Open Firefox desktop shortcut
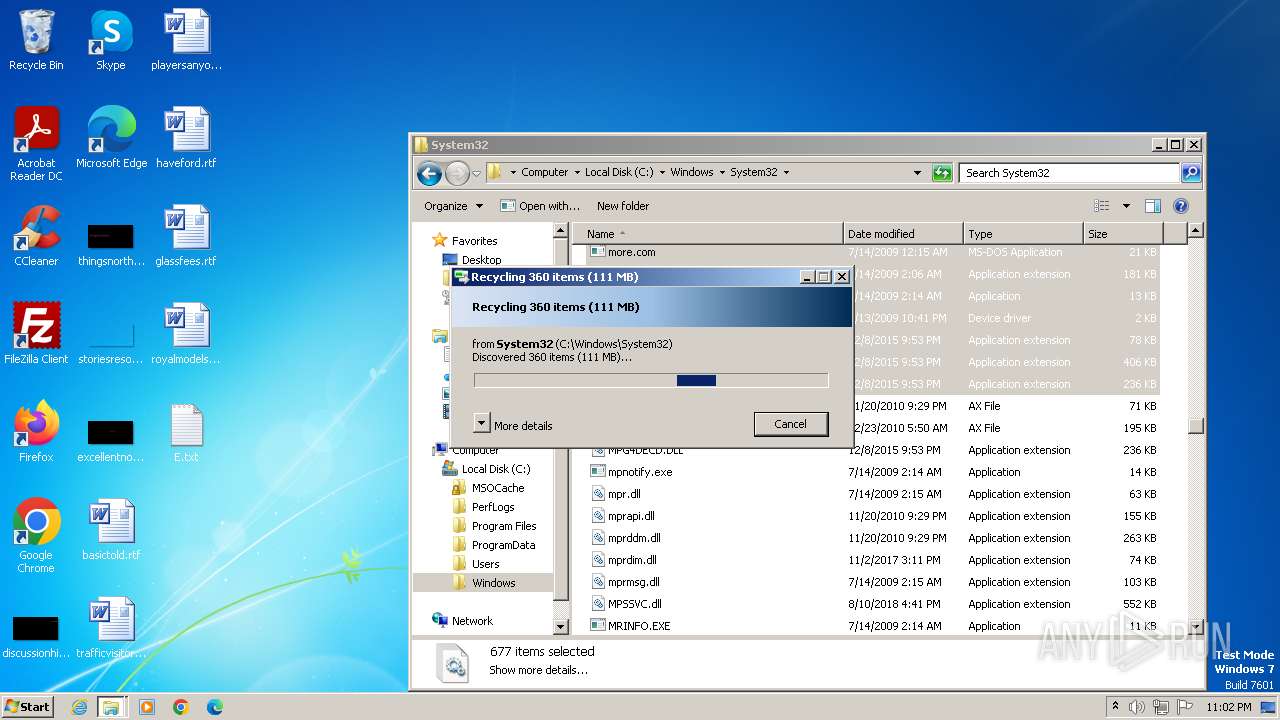The image size is (1280, 720). click(x=36, y=432)
